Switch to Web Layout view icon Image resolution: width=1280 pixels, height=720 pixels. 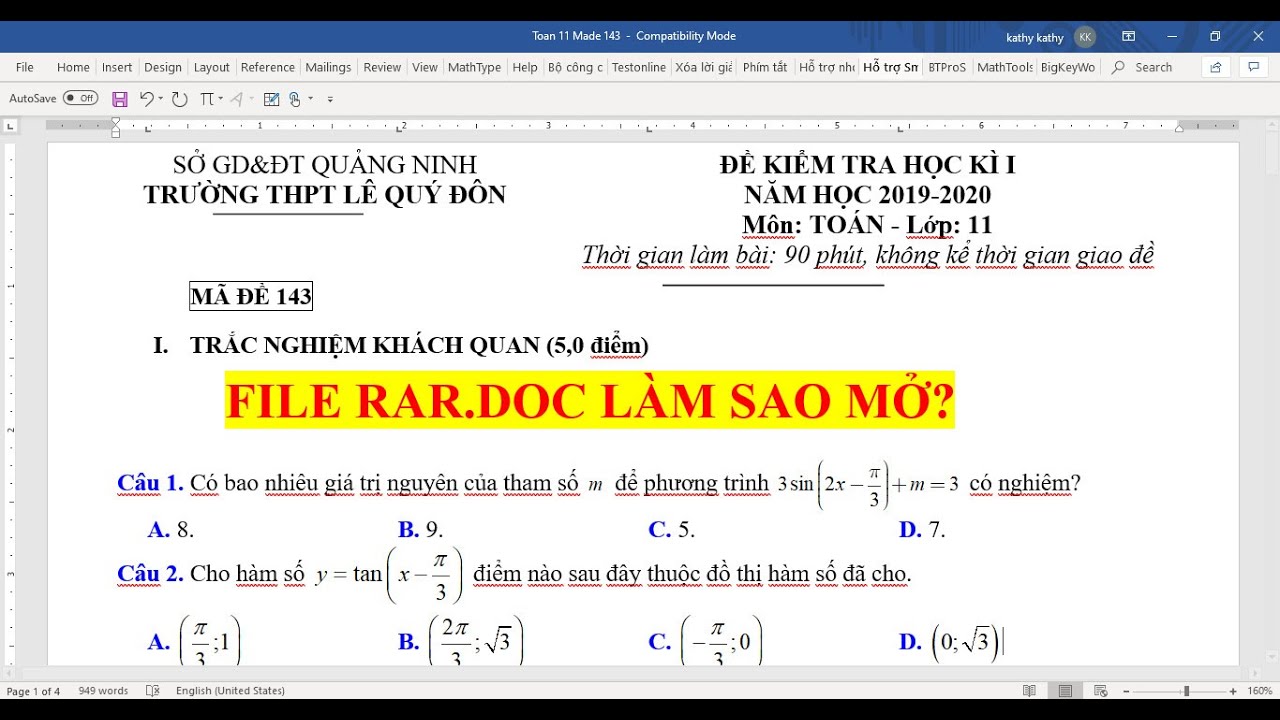pos(1101,691)
